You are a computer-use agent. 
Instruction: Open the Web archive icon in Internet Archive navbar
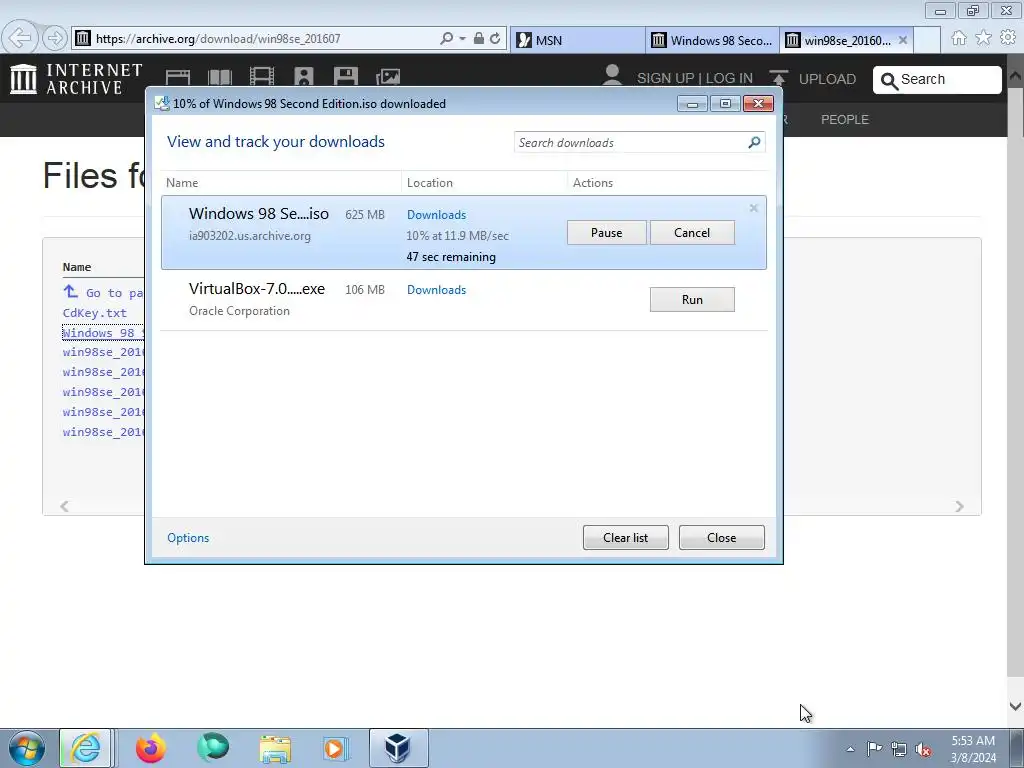(178, 77)
